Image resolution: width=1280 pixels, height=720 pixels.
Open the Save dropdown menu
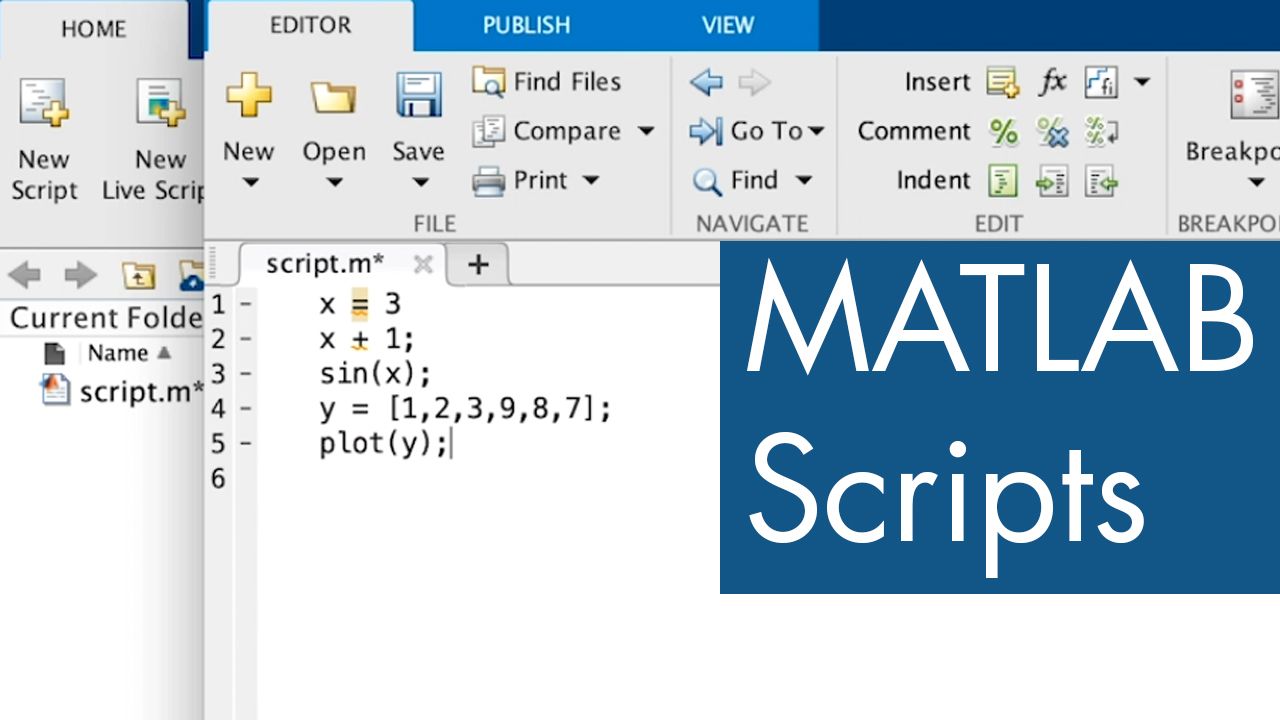click(418, 182)
